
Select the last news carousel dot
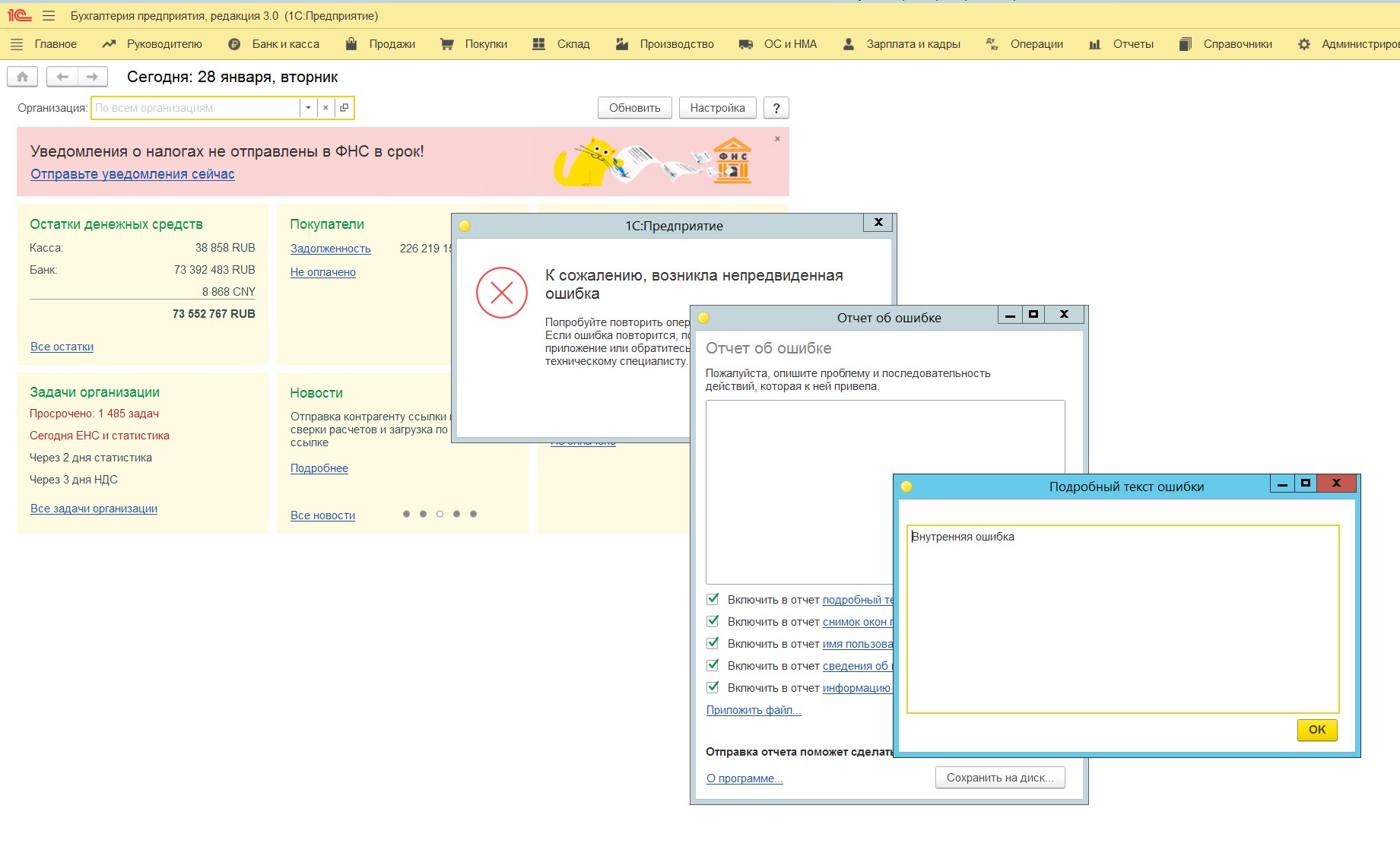click(x=473, y=514)
